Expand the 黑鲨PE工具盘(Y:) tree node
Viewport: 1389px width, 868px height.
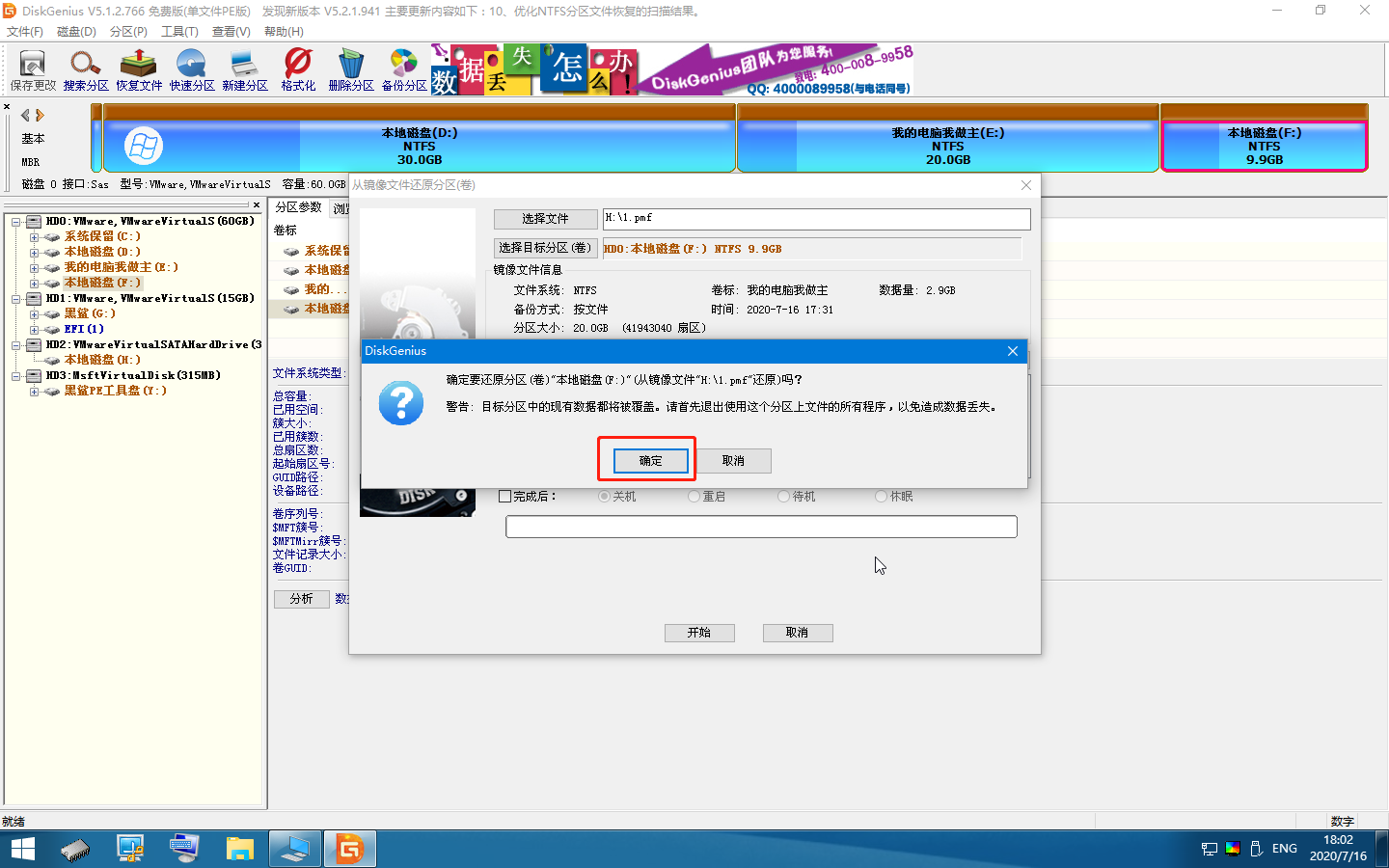click(x=34, y=392)
